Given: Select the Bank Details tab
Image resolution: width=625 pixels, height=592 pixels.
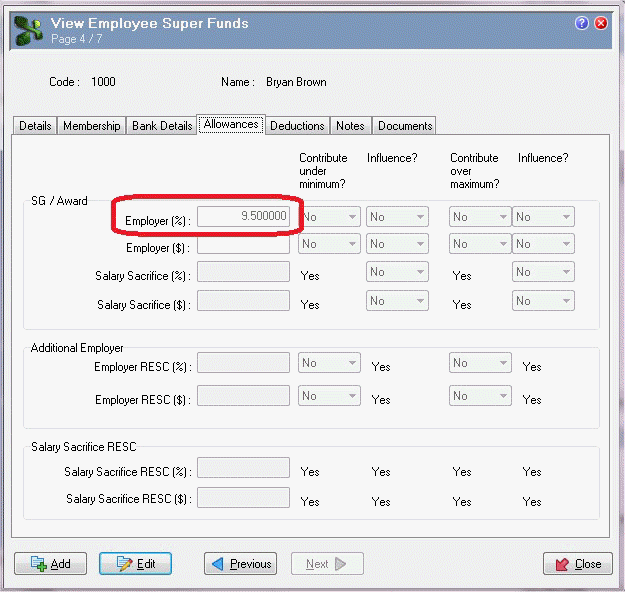Looking at the screenshot, I should click(162, 126).
